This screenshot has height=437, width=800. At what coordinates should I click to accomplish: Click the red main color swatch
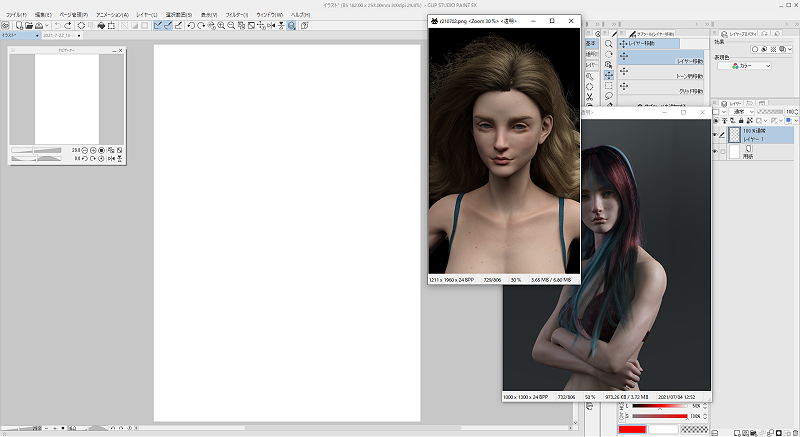coord(631,430)
